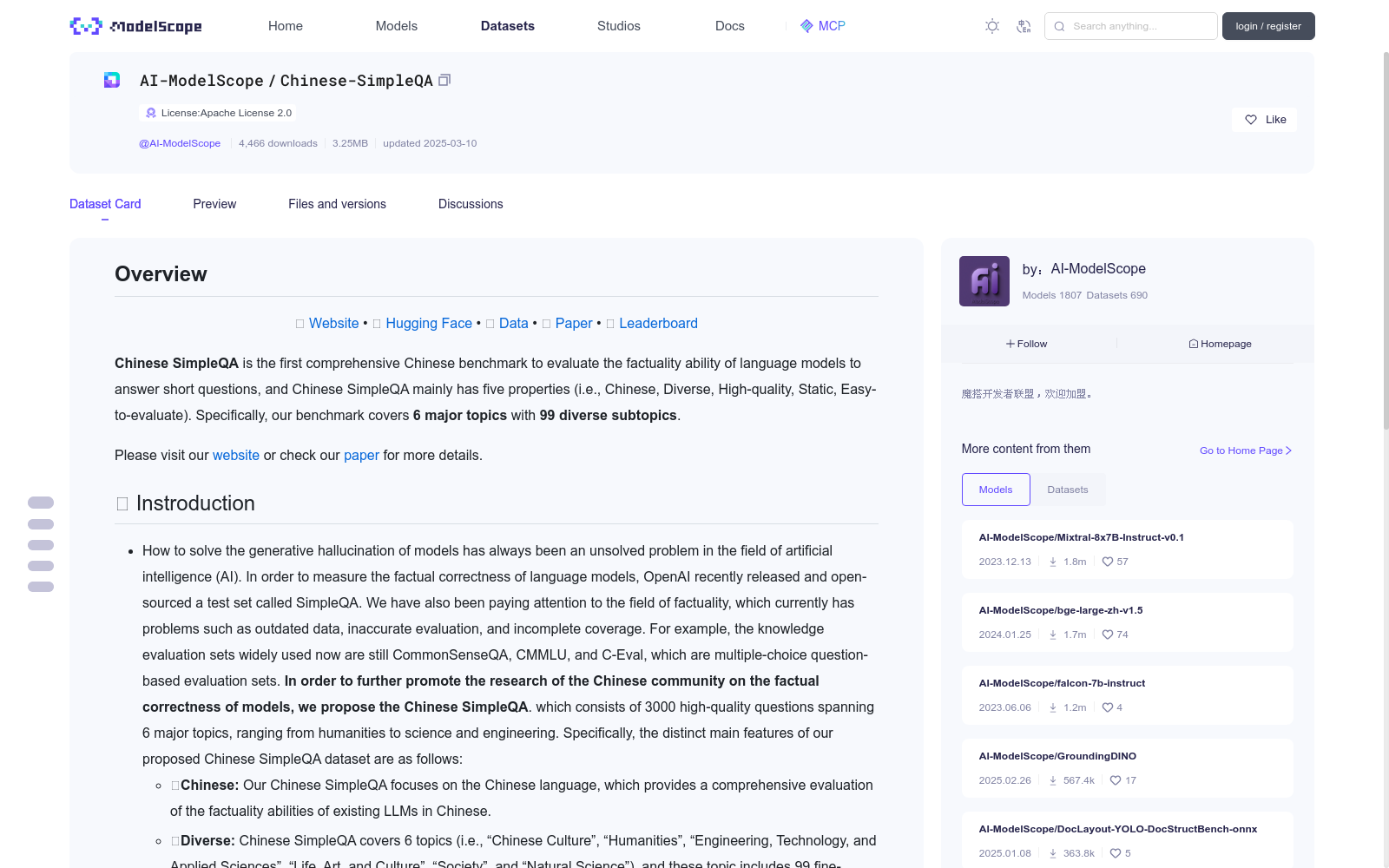Click the 'Models 1807' count text
Viewport: 1389px width, 868px height.
tap(1052, 295)
